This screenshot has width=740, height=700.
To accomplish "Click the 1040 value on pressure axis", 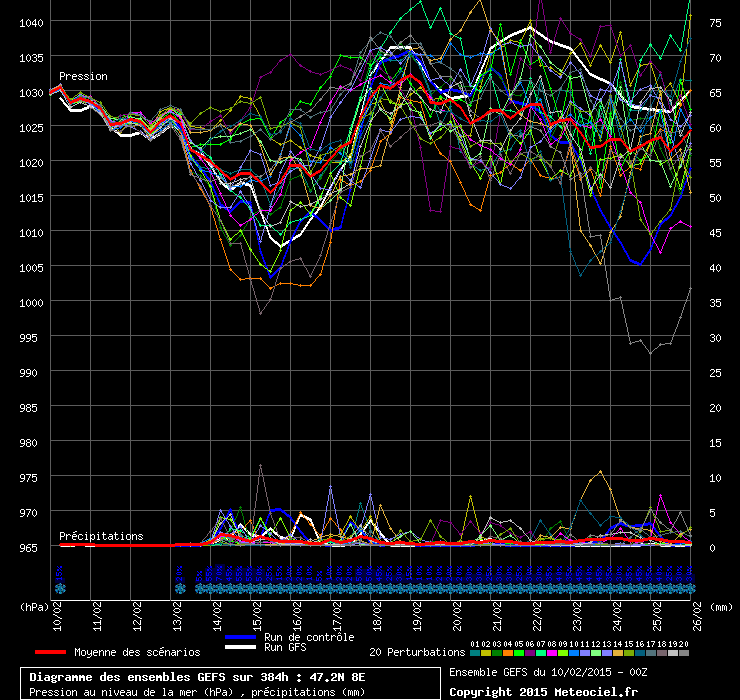I will [32, 22].
